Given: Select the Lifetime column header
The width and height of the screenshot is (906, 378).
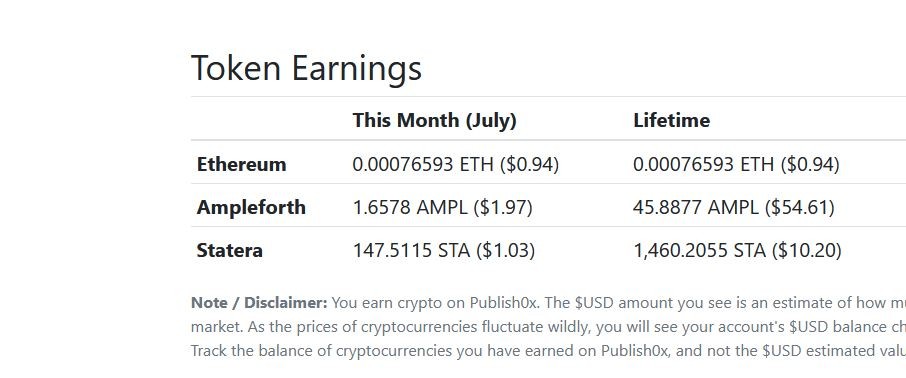Looking at the screenshot, I should click(x=671, y=120).
